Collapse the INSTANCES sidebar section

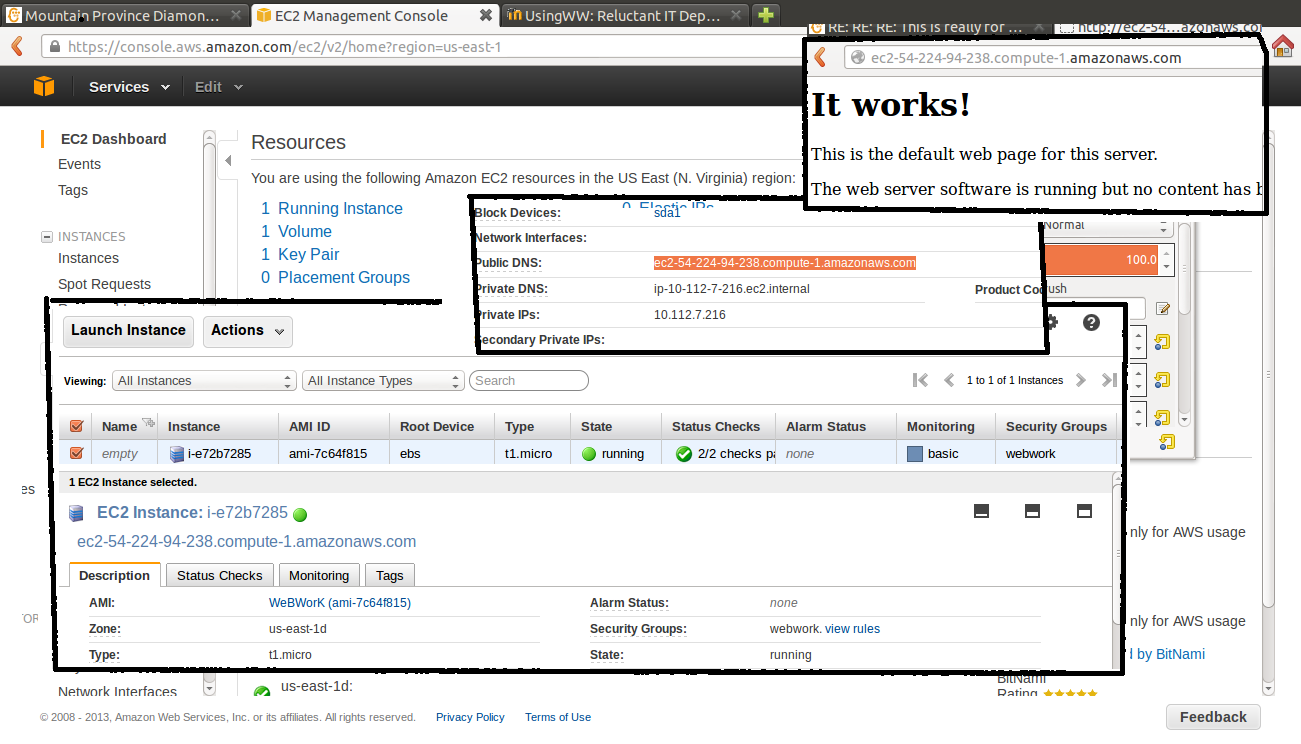(46, 237)
